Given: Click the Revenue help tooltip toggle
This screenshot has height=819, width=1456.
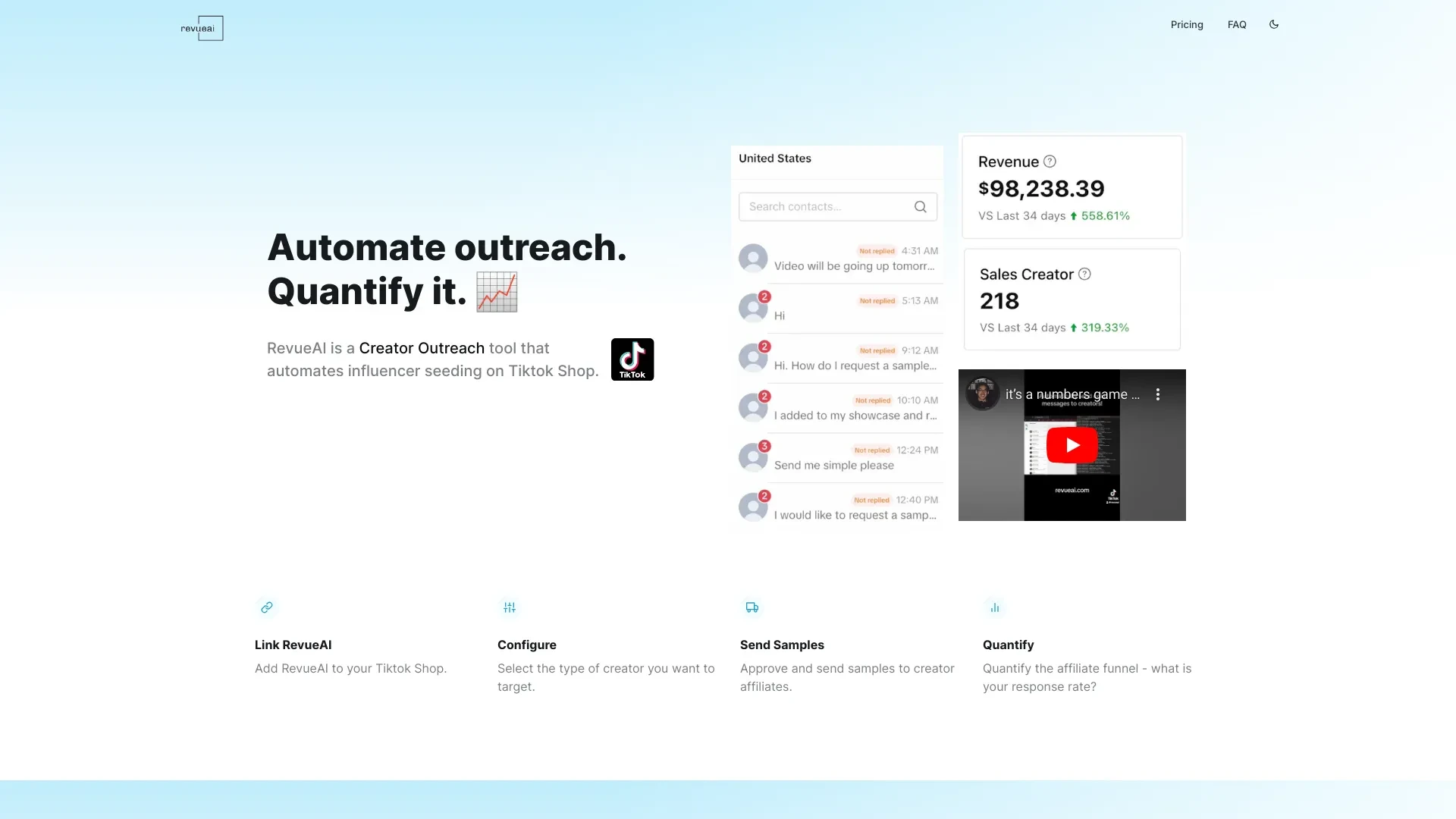Looking at the screenshot, I should point(1050,161).
